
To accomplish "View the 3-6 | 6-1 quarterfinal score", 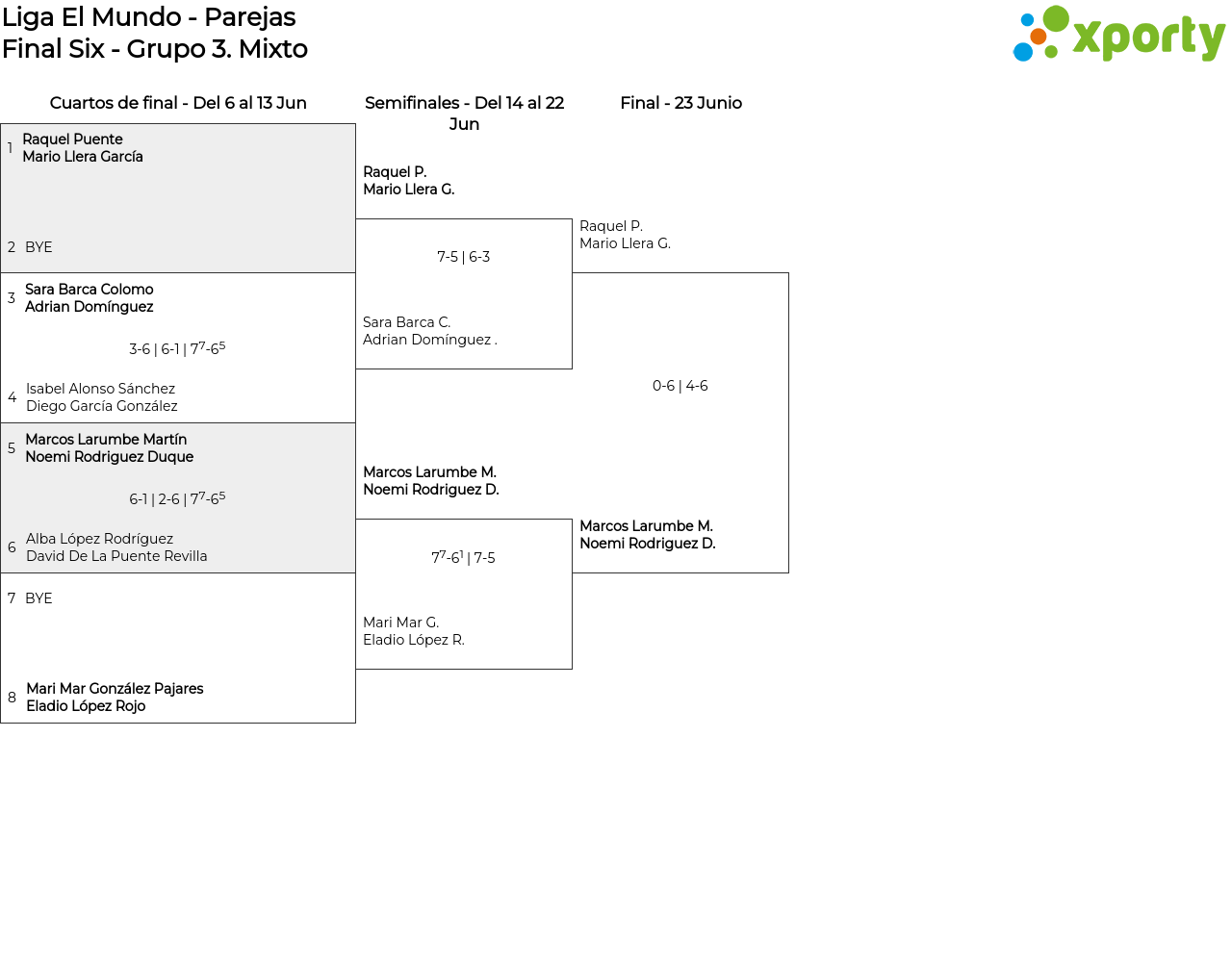I will (x=177, y=348).
